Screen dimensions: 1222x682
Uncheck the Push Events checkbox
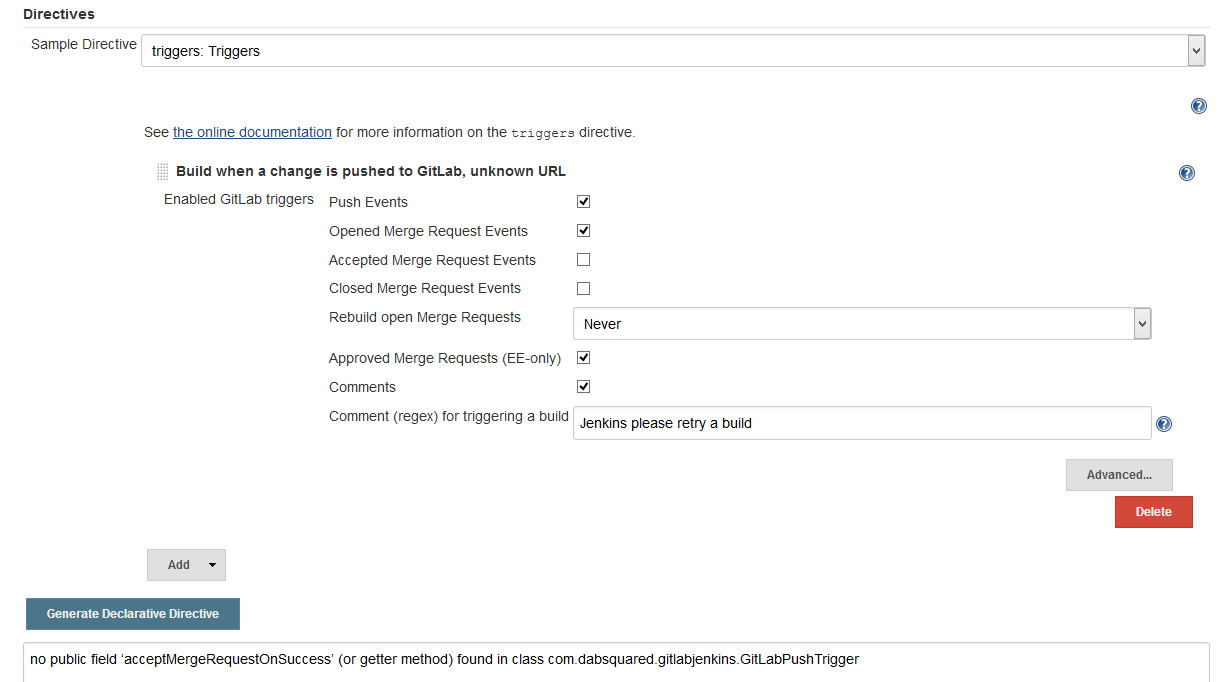[584, 201]
